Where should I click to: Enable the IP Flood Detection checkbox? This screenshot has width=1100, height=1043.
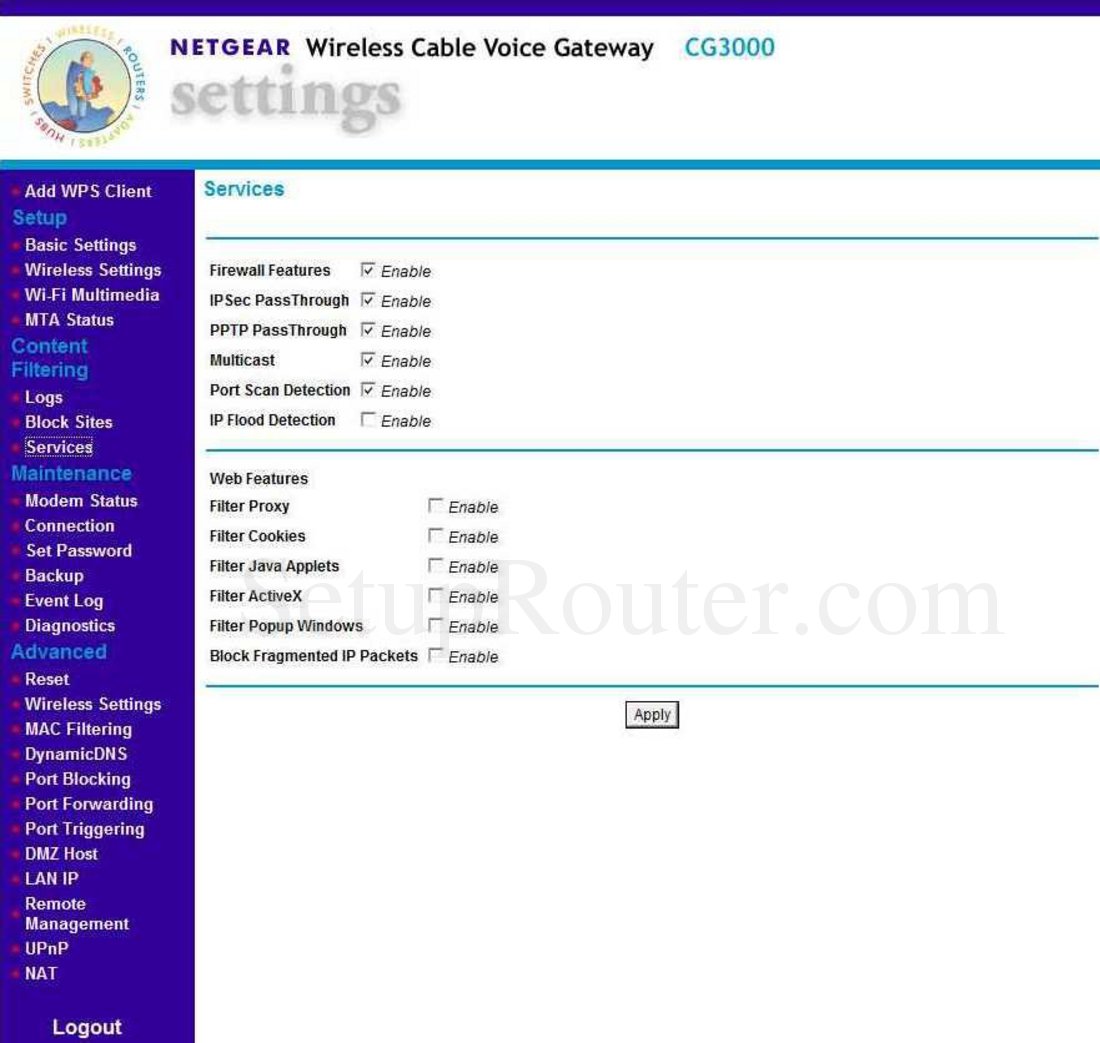368,419
